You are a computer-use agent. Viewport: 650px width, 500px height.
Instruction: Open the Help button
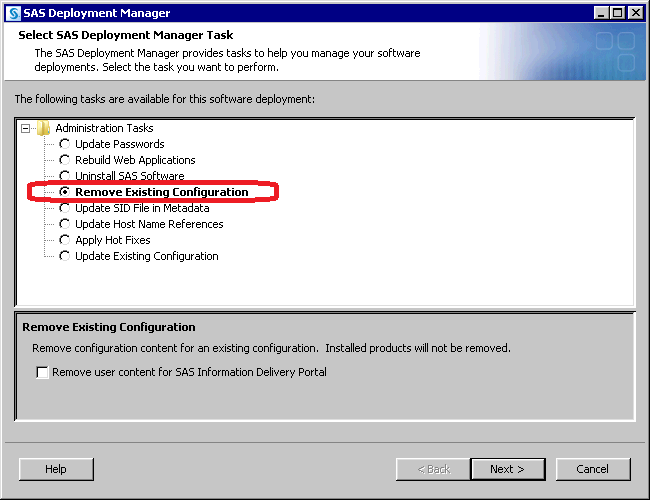click(x=56, y=469)
